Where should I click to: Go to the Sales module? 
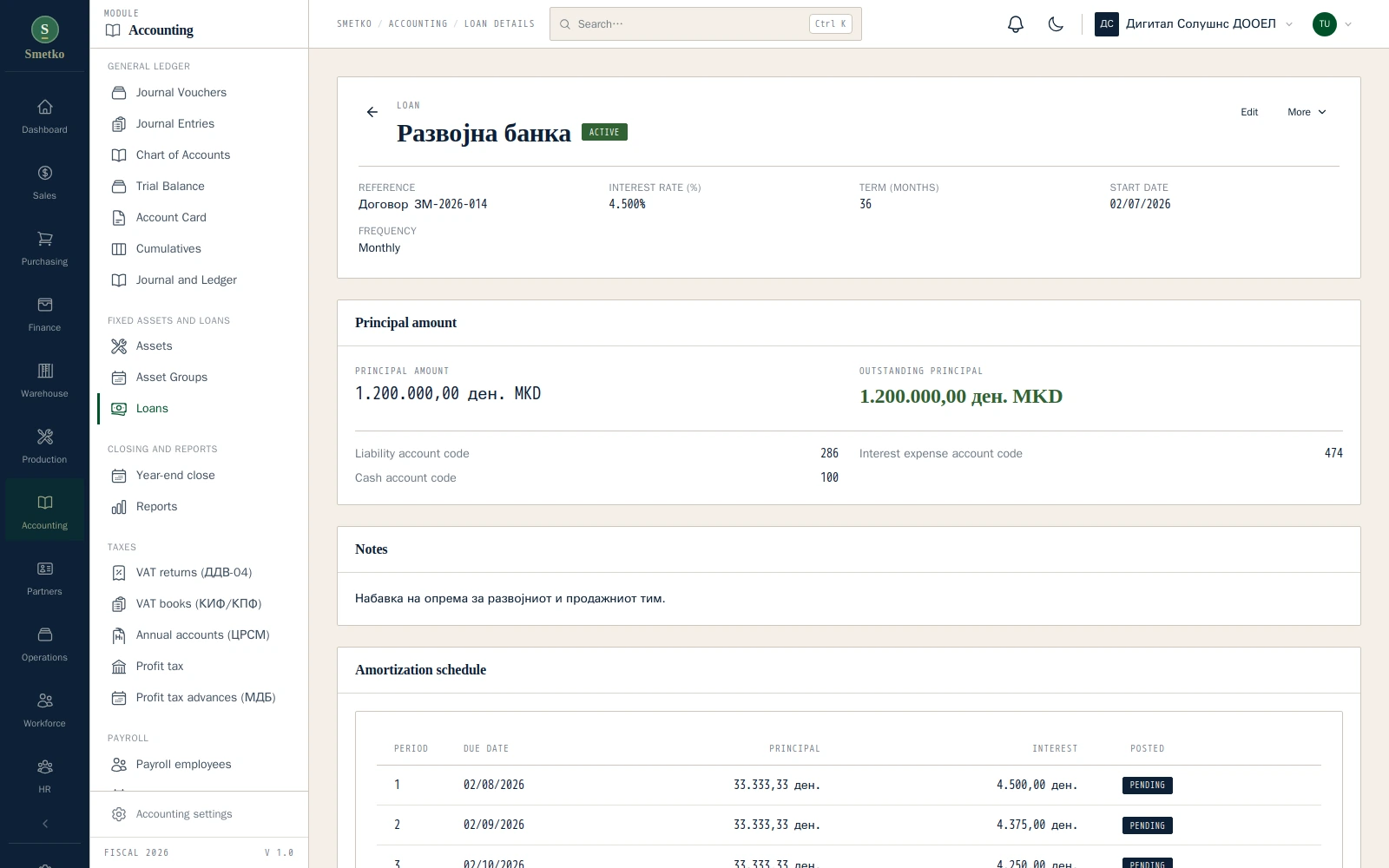pyautogui.click(x=44, y=183)
